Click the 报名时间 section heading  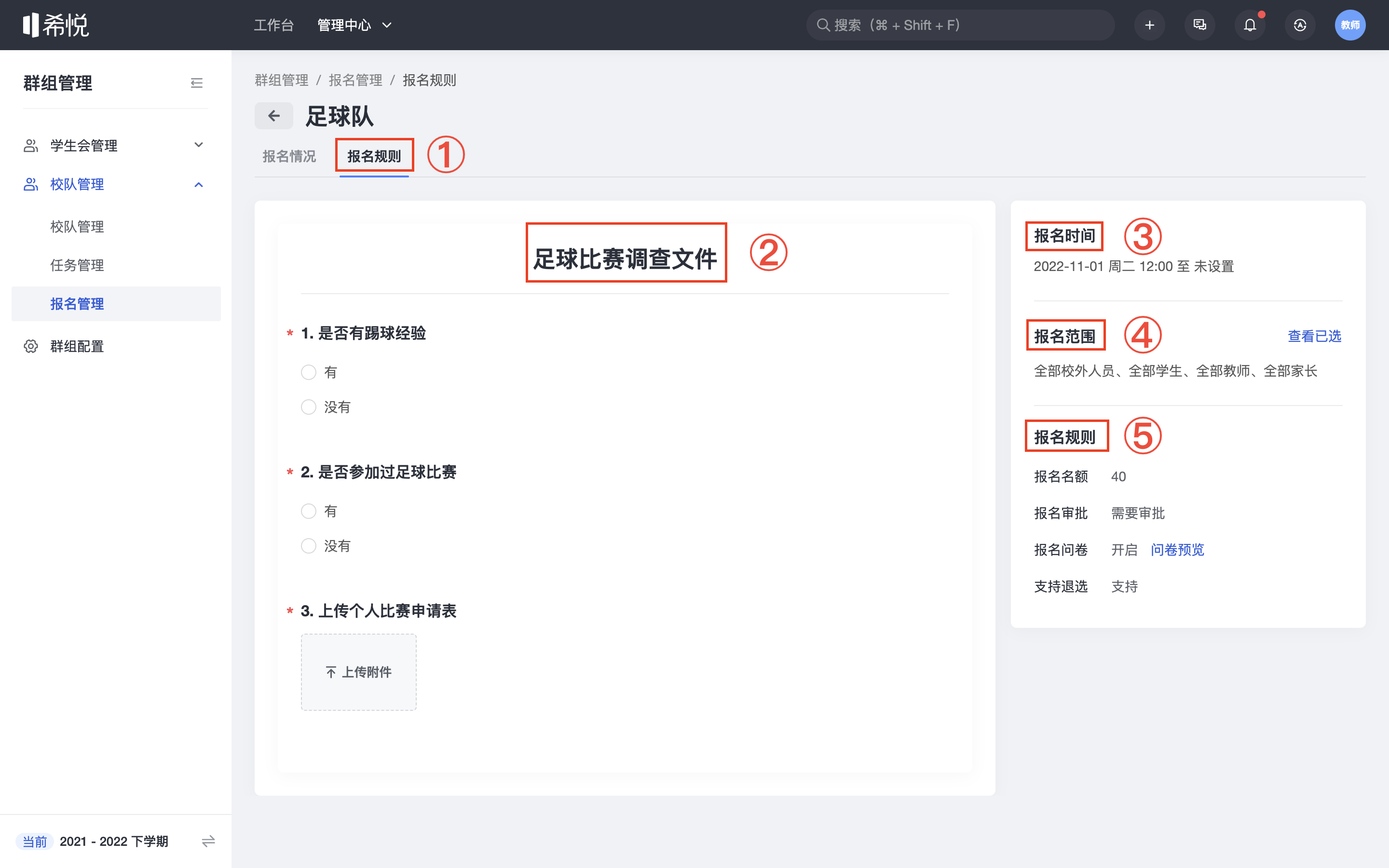coord(1064,236)
